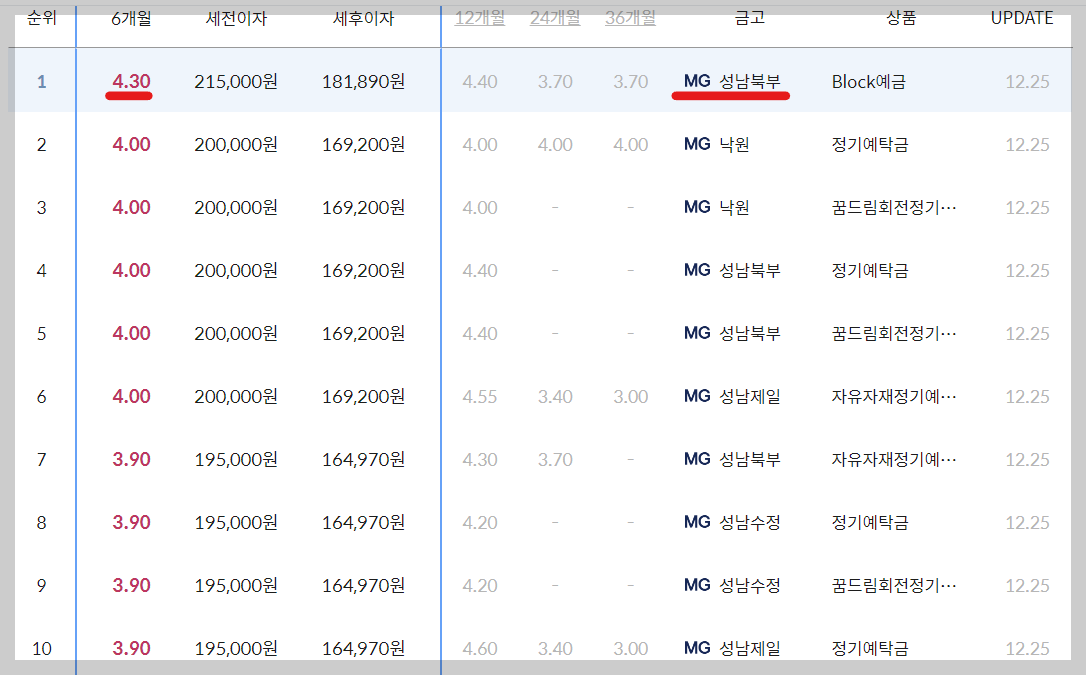Click the MG logo for 성남북부 in rank 5
The image size is (1086, 675).
click(696, 333)
